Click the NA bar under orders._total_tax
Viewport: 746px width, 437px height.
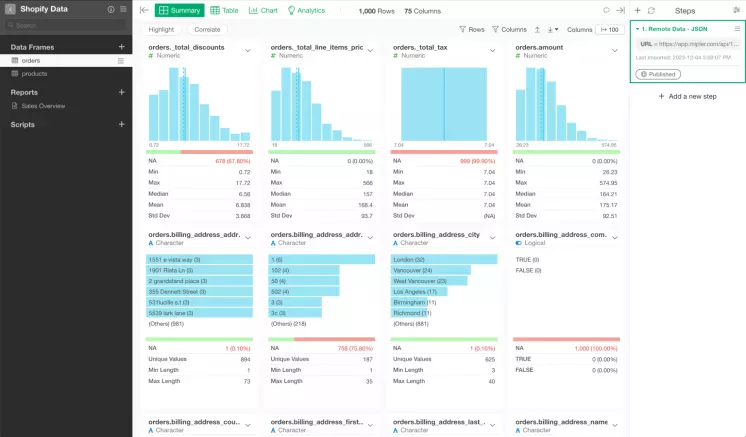point(444,152)
